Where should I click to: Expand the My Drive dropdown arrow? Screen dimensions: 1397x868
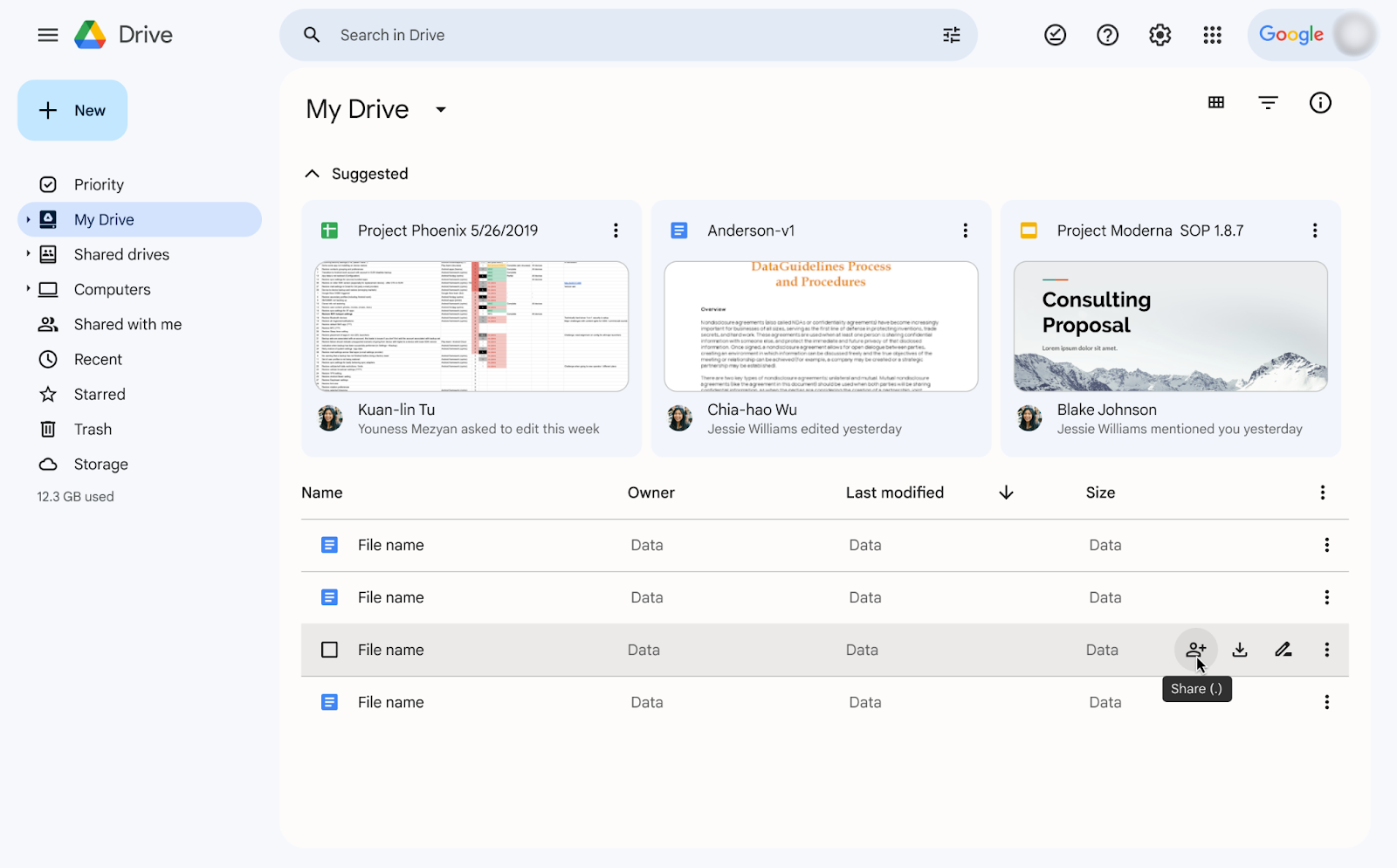[441, 109]
